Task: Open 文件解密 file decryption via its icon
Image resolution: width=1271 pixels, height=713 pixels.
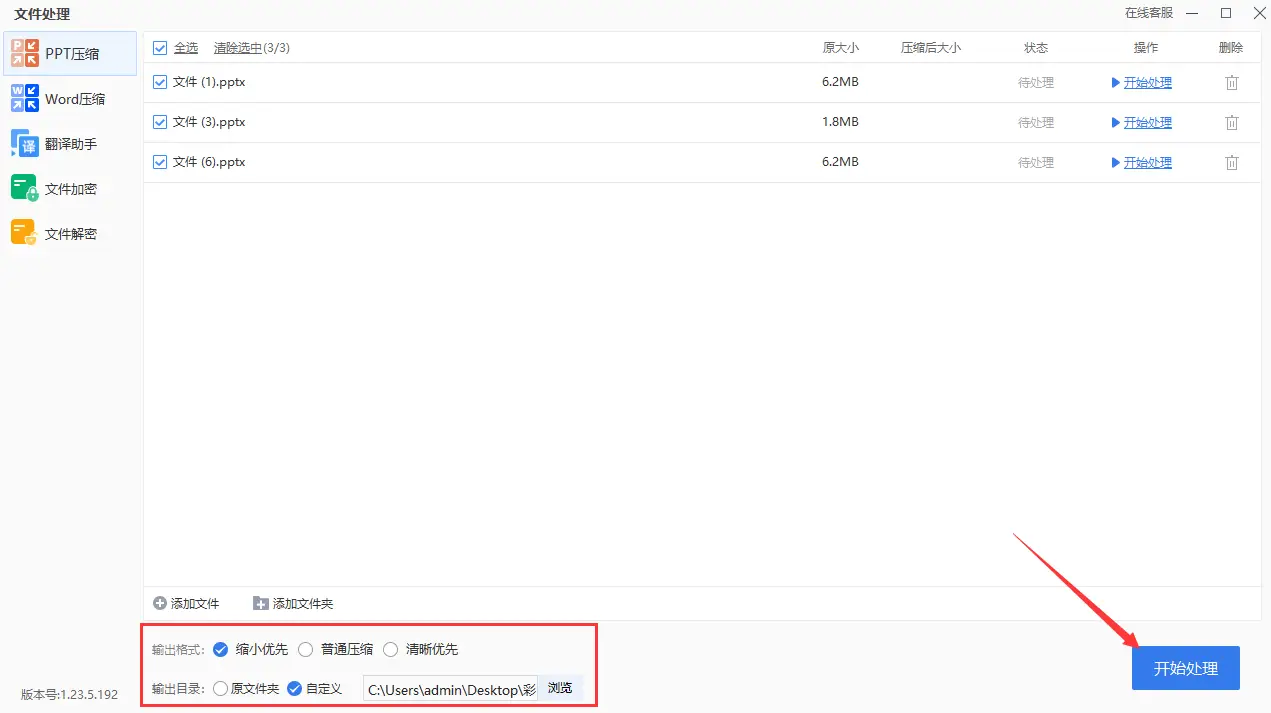Action: coord(23,232)
